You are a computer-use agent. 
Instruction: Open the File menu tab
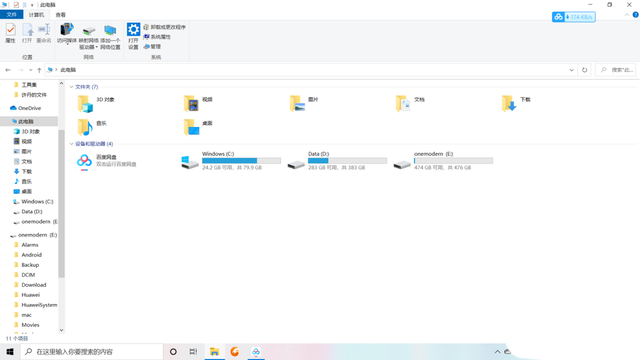click(x=11, y=15)
